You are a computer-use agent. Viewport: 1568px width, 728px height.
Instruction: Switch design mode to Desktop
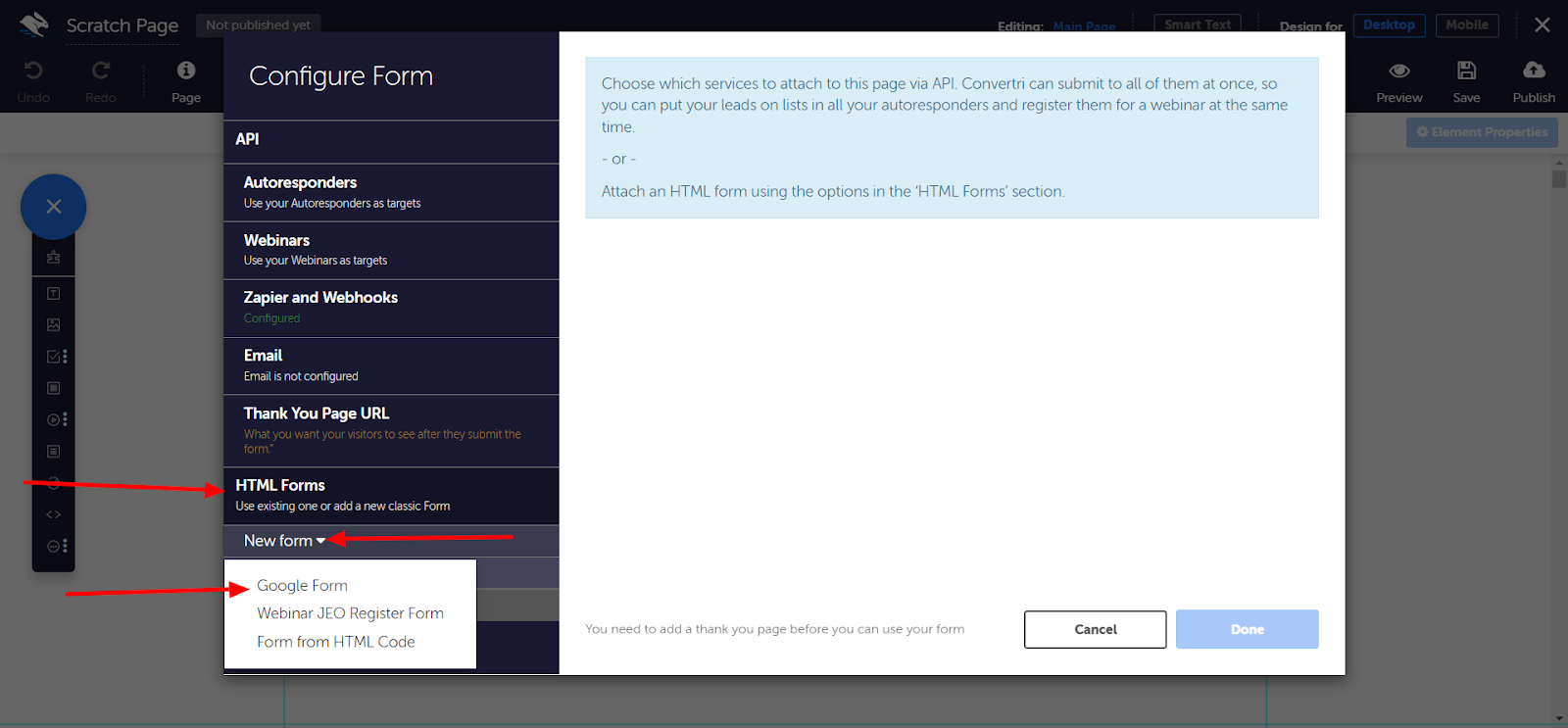(1389, 25)
